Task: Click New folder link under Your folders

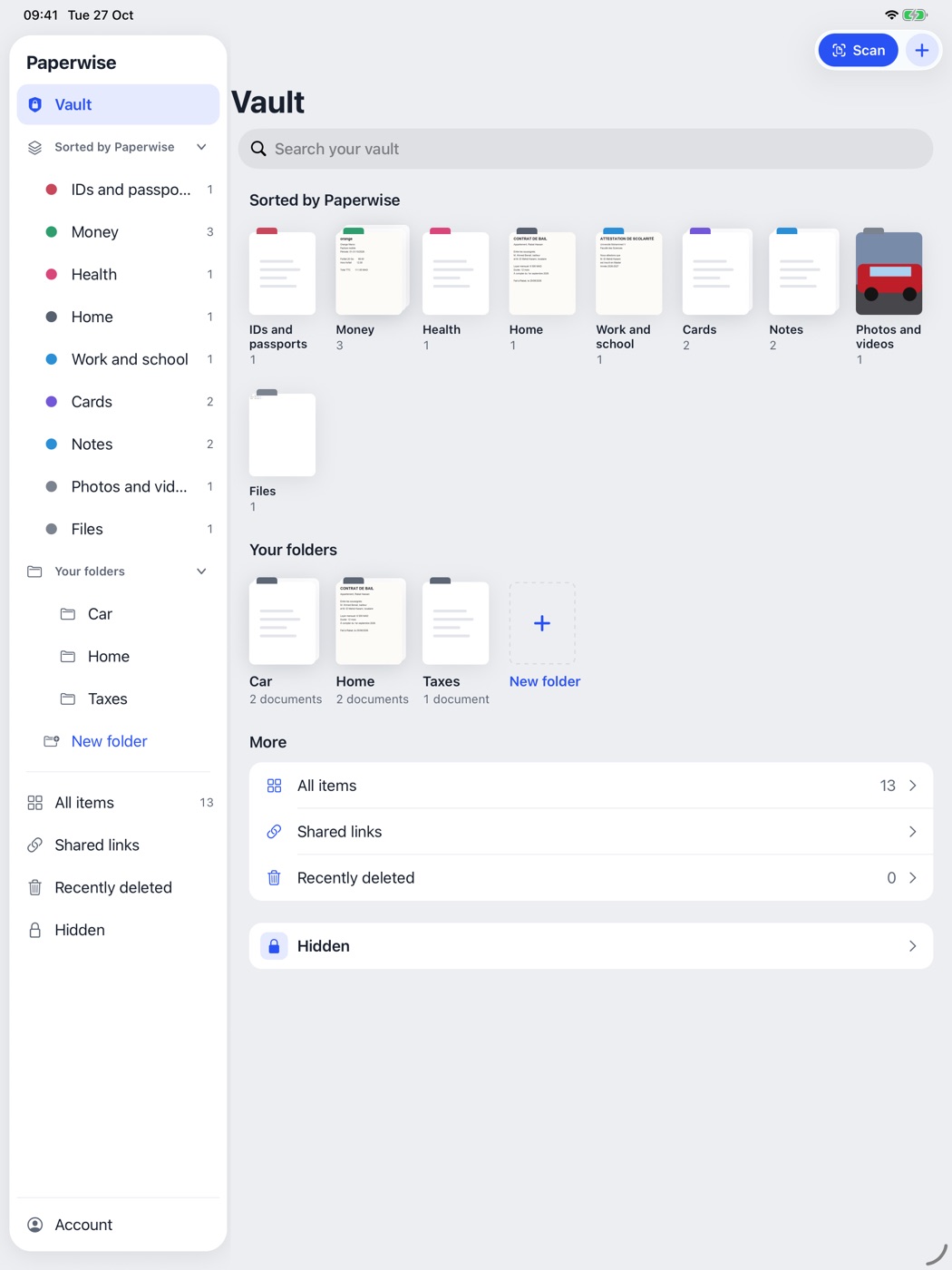Action: 545,681
